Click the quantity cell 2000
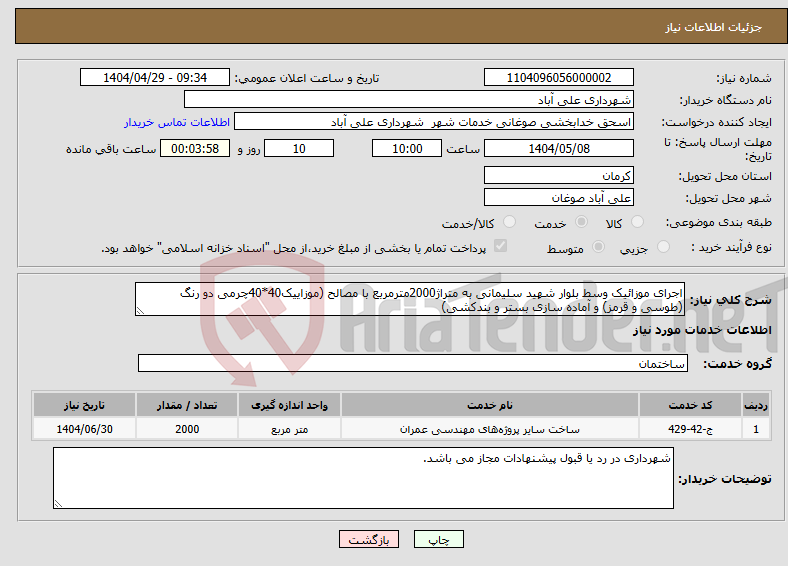Image resolution: width=788 pixels, height=566 pixels. (x=187, y=429)
